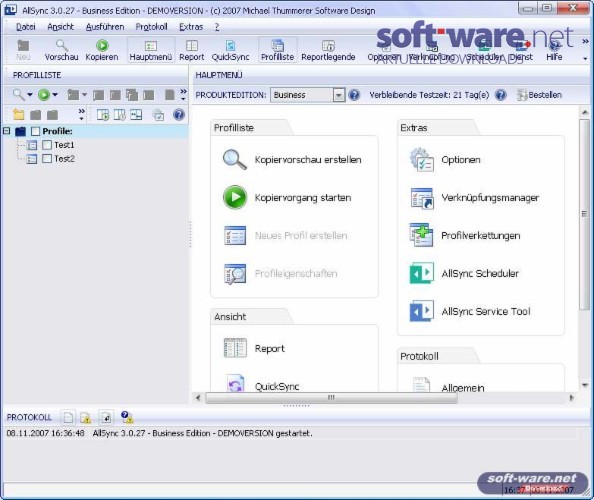Open Reportlegende in toolbar
This screenshot has height=500, width=594.
328,50
